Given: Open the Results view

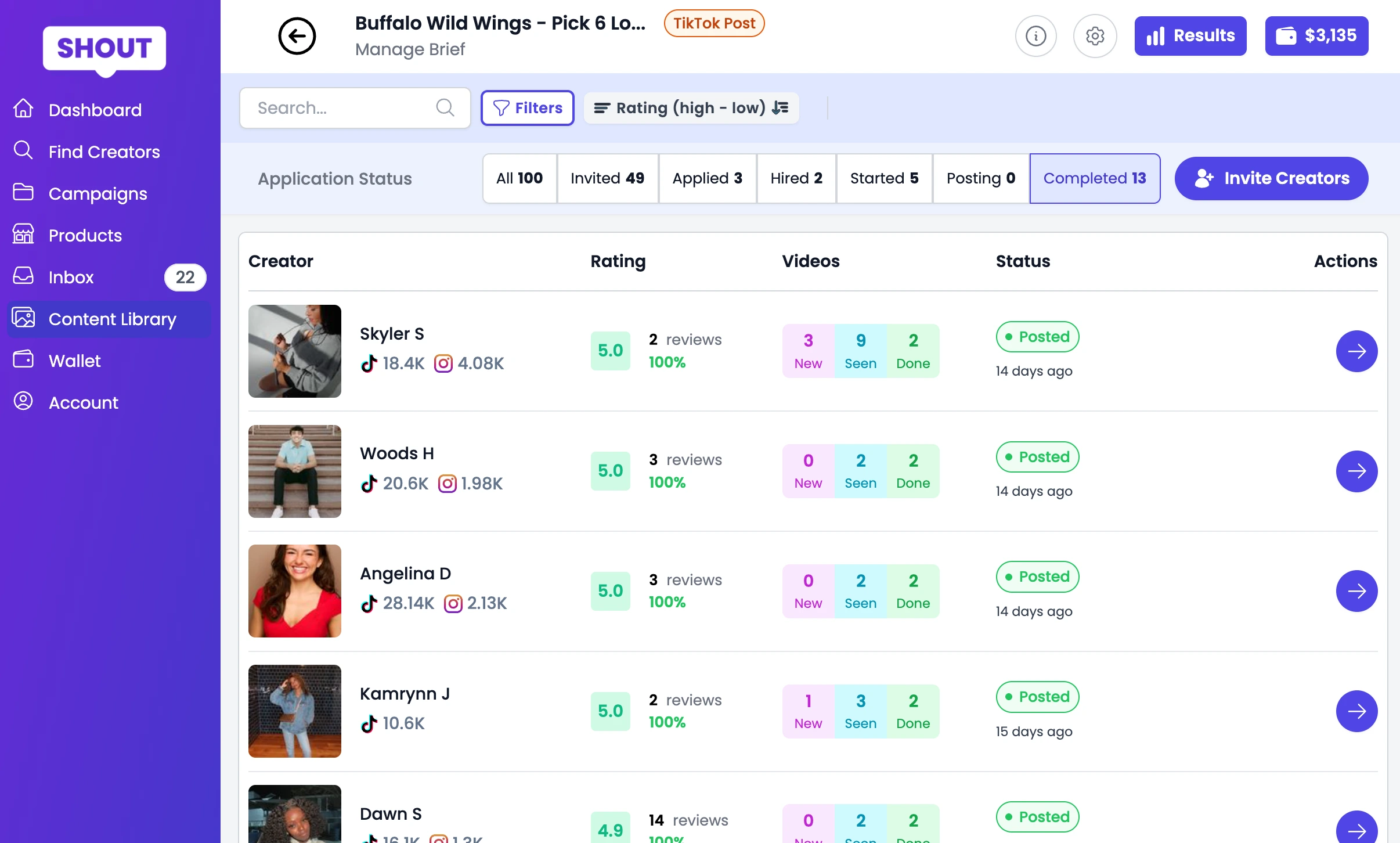Looking at the screenshot, I should point(1190,36).
